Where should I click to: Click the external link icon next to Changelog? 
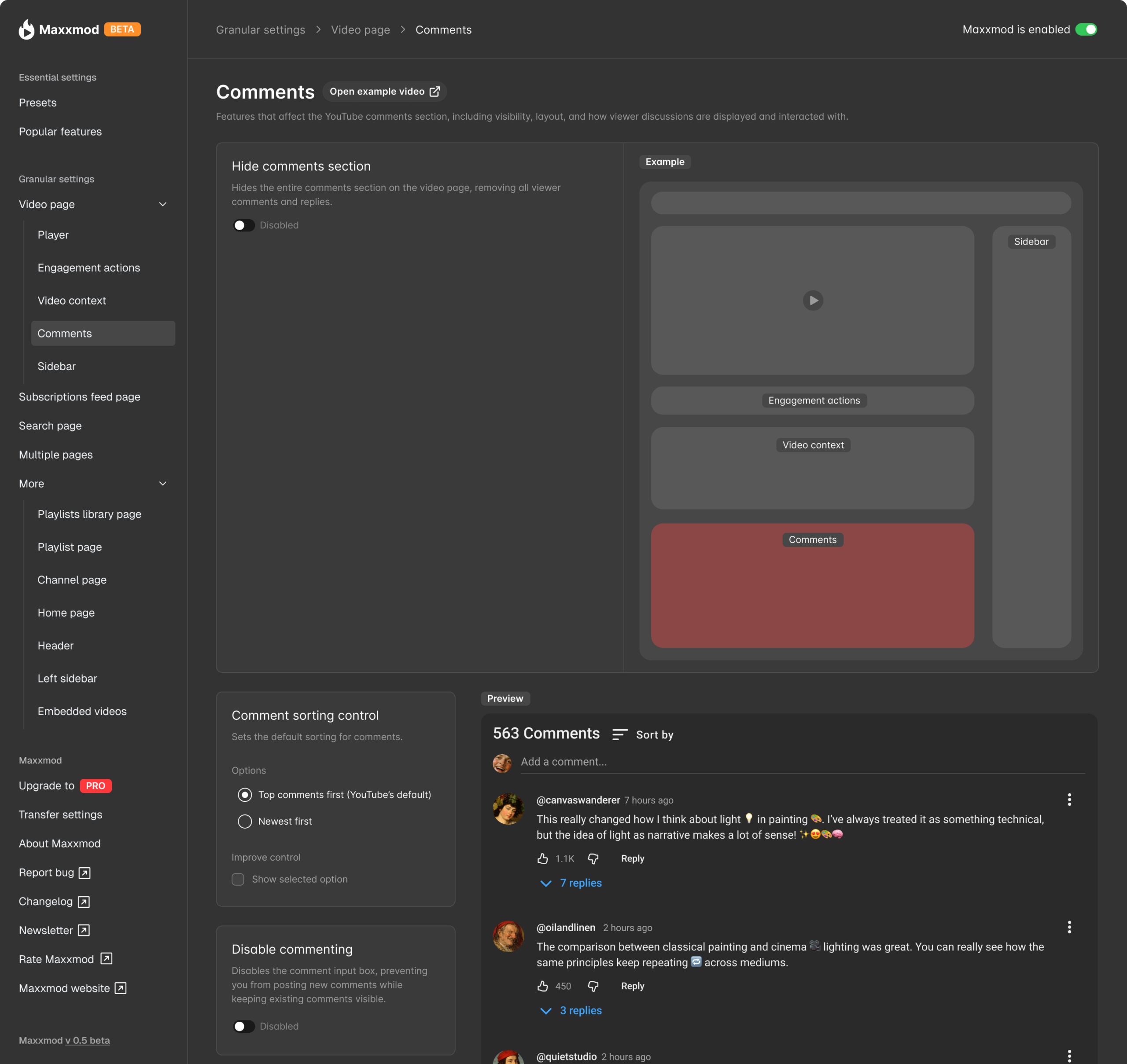[83, 901]
